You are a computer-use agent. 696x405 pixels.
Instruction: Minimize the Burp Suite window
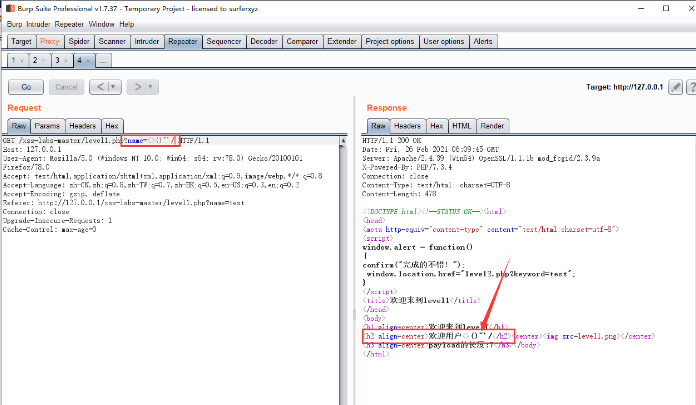(641, 8)
